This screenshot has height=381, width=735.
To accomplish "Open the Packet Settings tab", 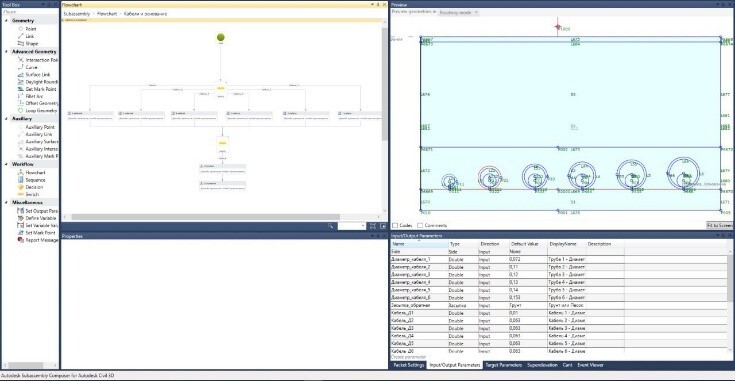I will click(x=409, y=365).
